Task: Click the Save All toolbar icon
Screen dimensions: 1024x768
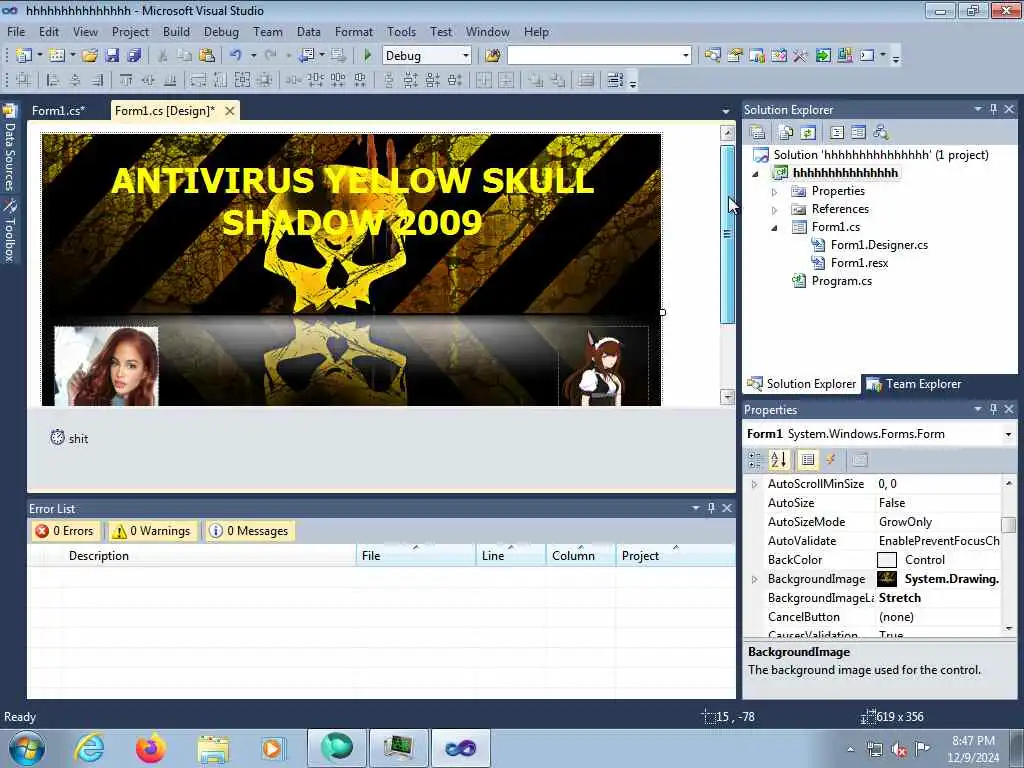Action: tap(134, 56)
